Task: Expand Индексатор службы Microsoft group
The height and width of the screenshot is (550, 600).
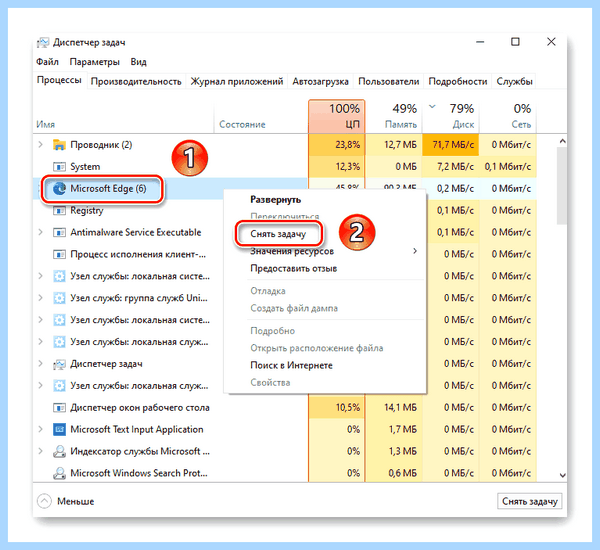Action: [x=41, y=451]
